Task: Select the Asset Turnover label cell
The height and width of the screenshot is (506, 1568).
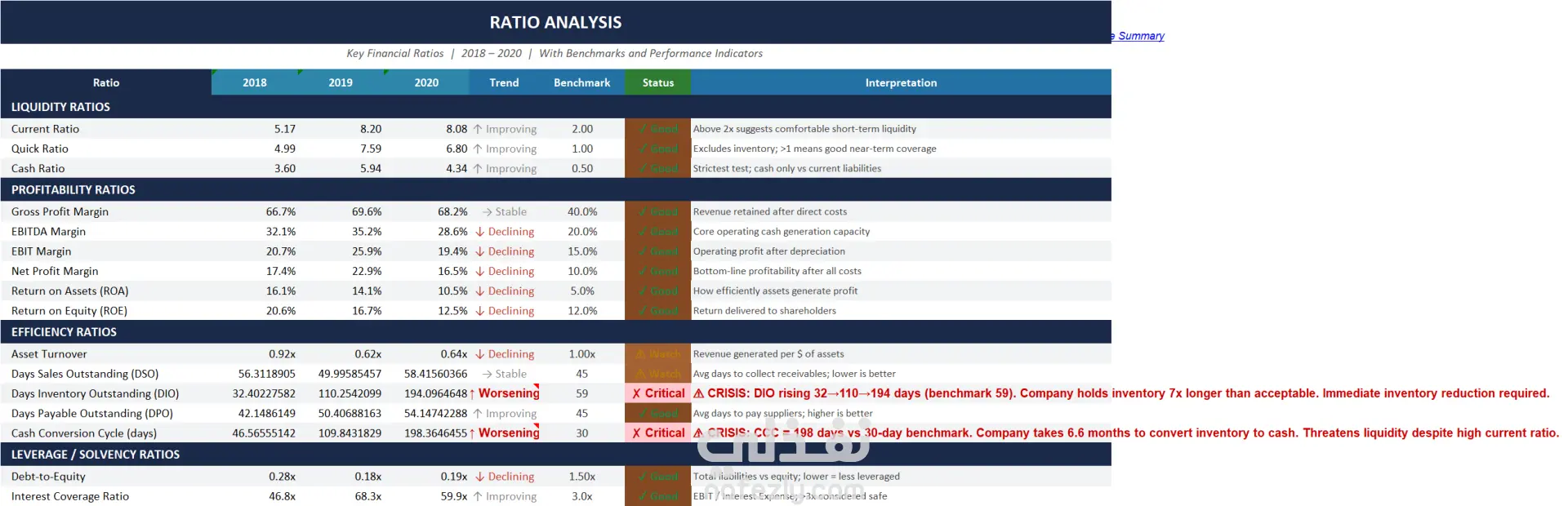Action: click(106, 354)
